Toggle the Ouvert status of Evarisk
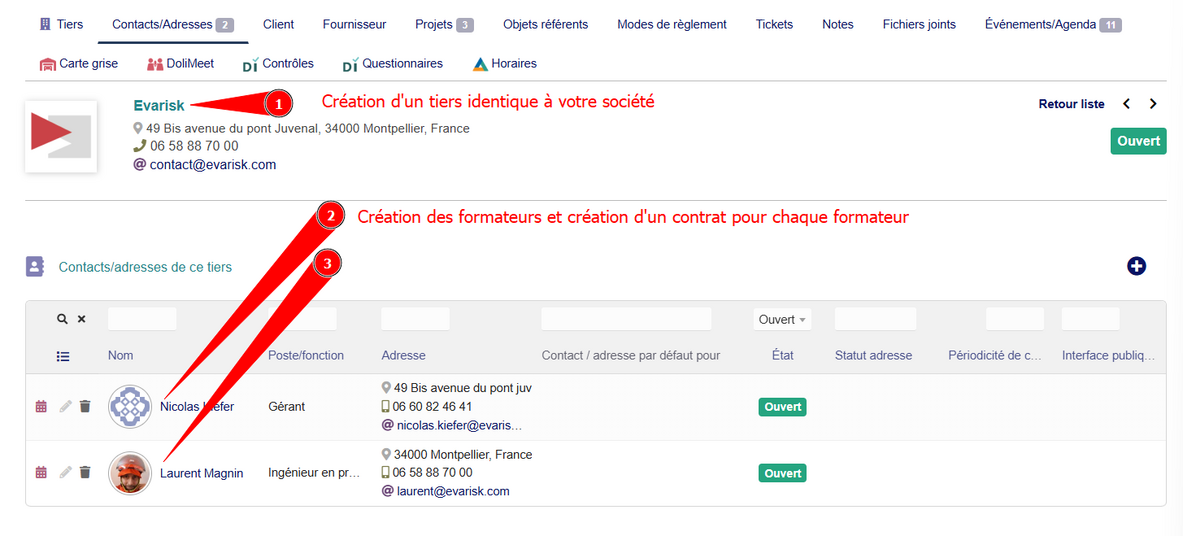 pyautogui.click(x=1138, y=141)
